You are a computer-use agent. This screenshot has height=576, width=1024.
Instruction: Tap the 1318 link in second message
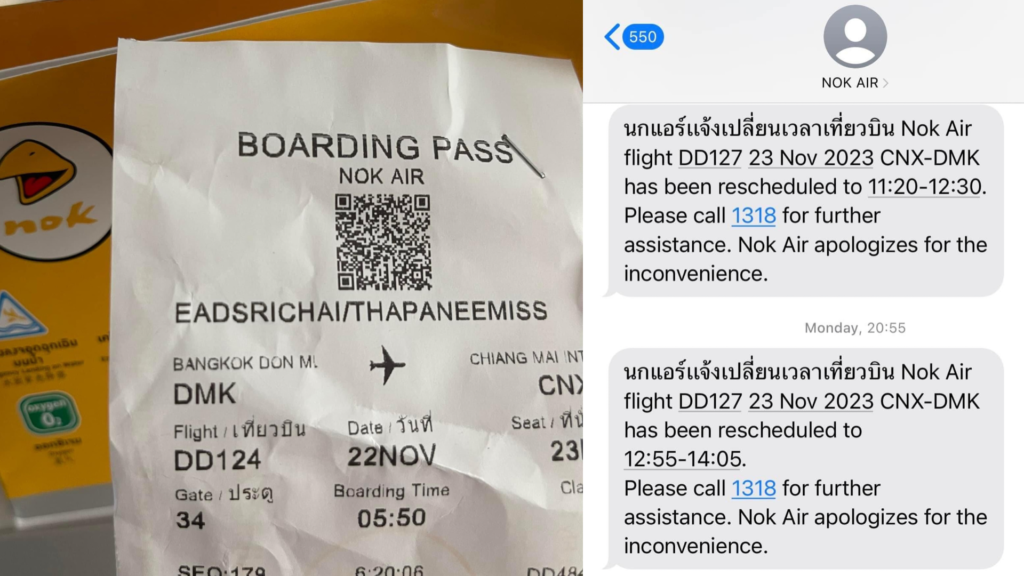point(753,488)
